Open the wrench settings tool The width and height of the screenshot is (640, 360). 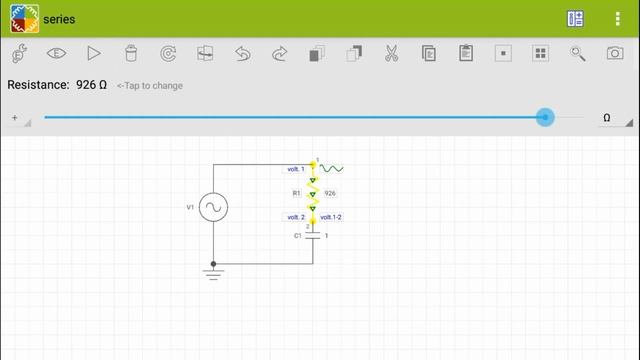19,53
